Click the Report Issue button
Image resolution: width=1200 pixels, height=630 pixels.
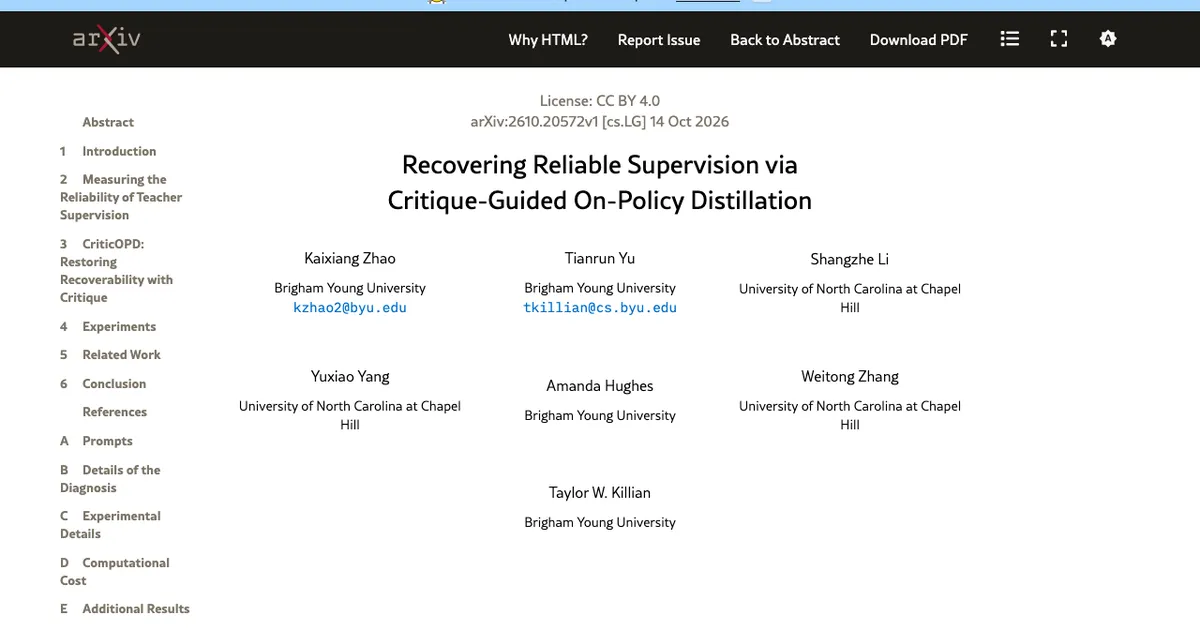[659, 40]
